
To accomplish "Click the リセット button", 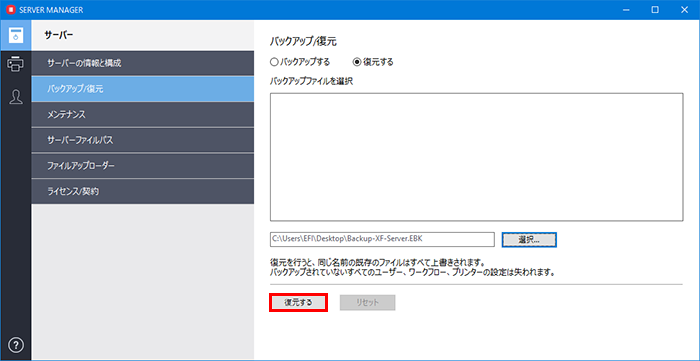I will pos(367,302).
